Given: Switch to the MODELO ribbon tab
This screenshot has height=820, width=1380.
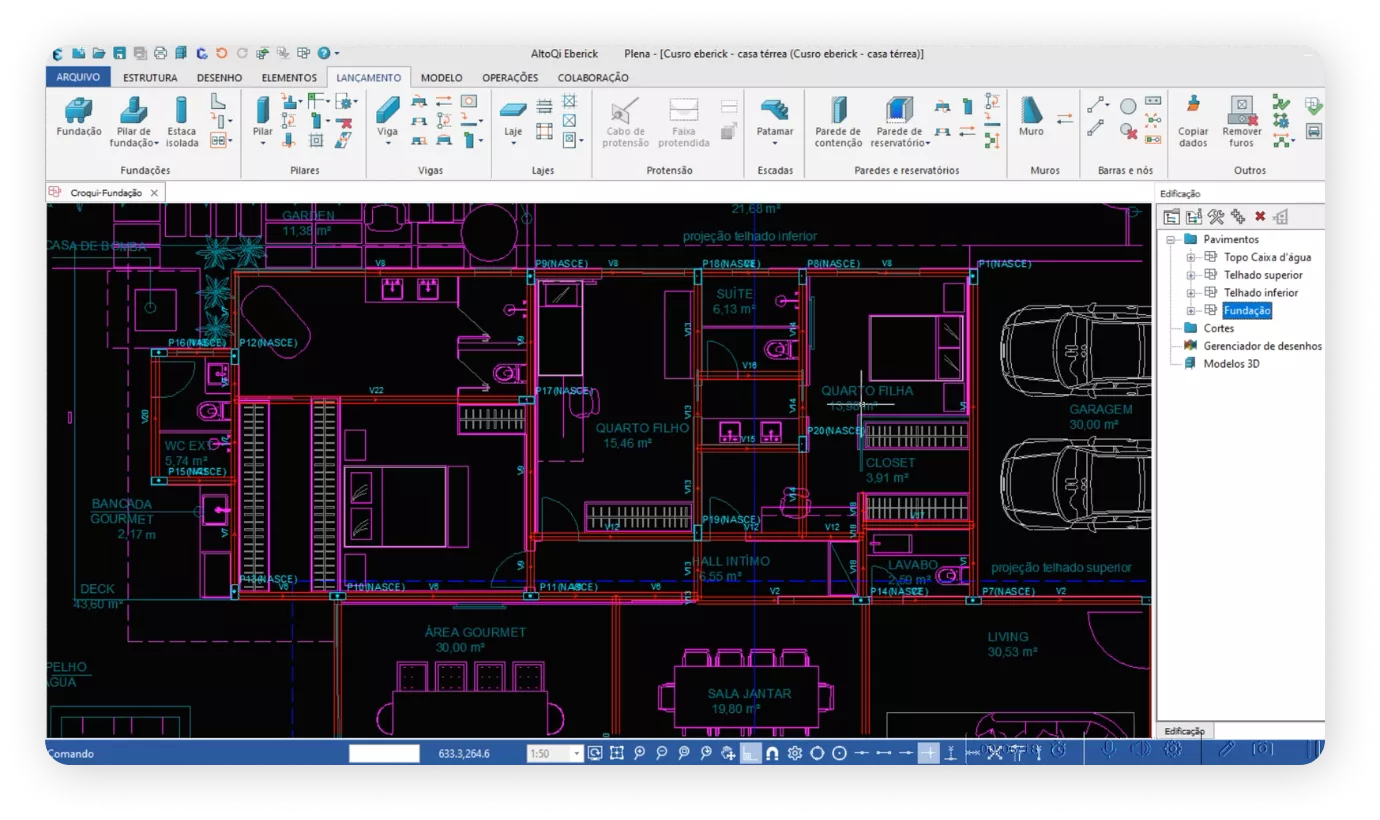Looking at the screenshot, I should click(441, 77).
